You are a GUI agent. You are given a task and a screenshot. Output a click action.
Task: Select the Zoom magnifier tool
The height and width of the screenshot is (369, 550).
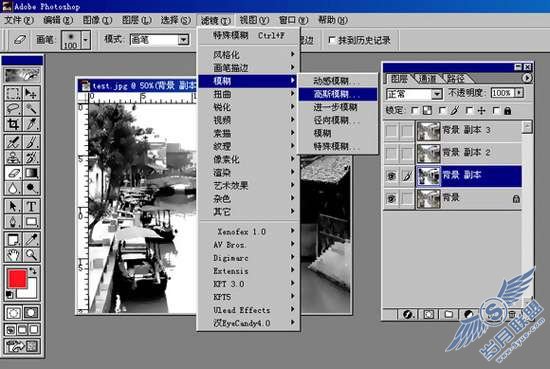pyautogui.click(x=31, y=254)
